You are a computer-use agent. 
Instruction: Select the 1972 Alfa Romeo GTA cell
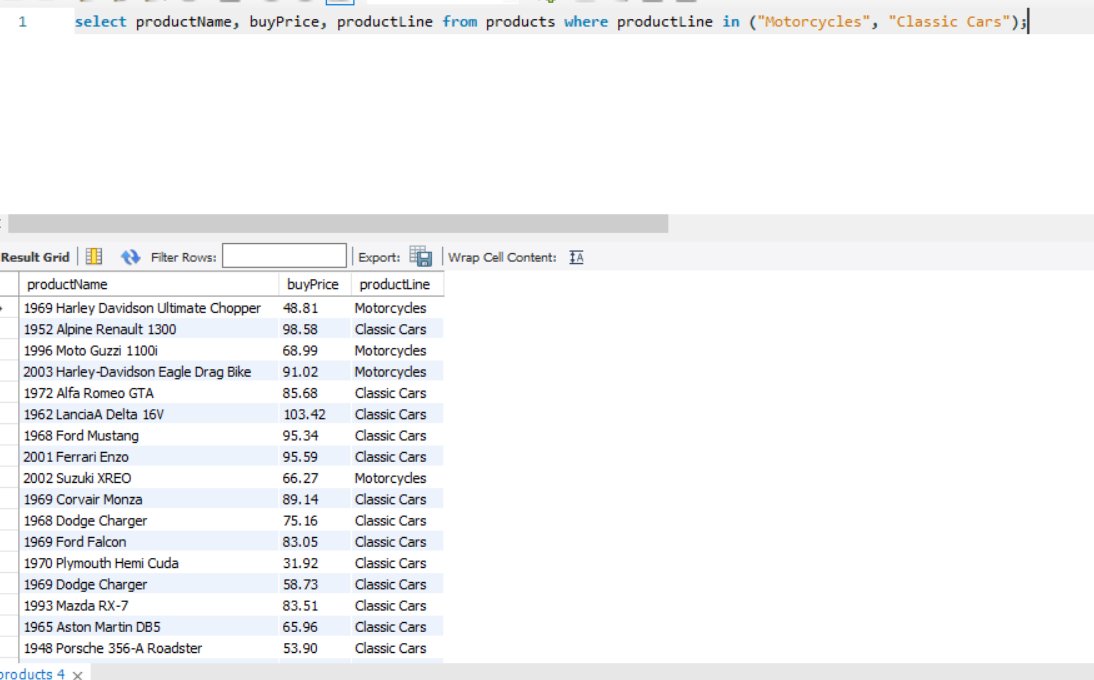(x=149, y=393)
